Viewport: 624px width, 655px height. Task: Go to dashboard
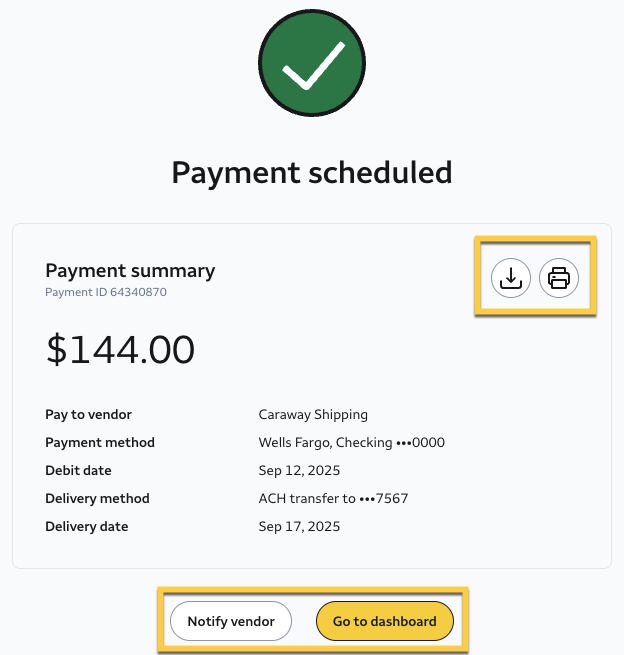[384, 621]
